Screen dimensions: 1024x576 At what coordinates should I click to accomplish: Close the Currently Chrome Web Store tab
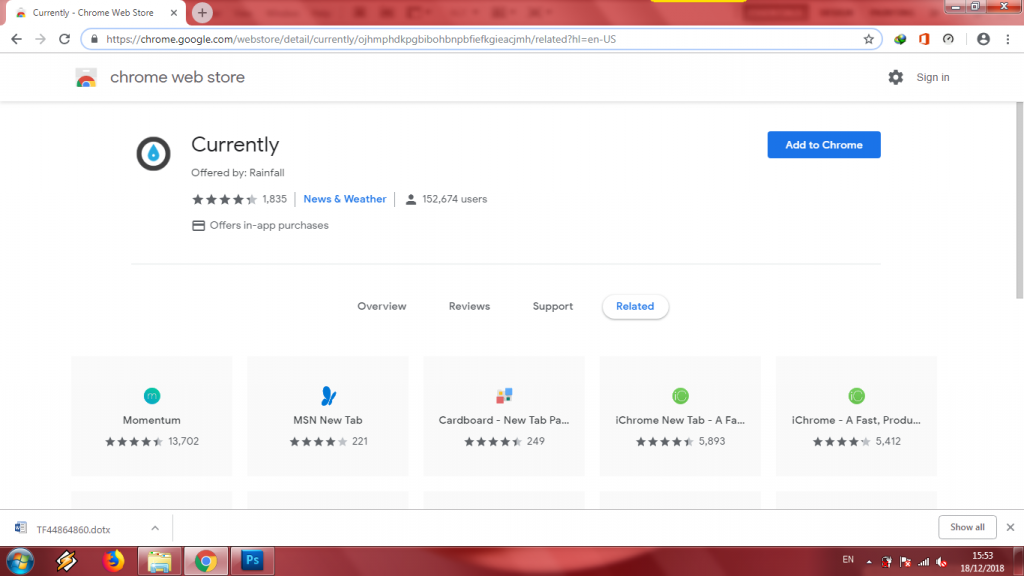pos(174,12)
